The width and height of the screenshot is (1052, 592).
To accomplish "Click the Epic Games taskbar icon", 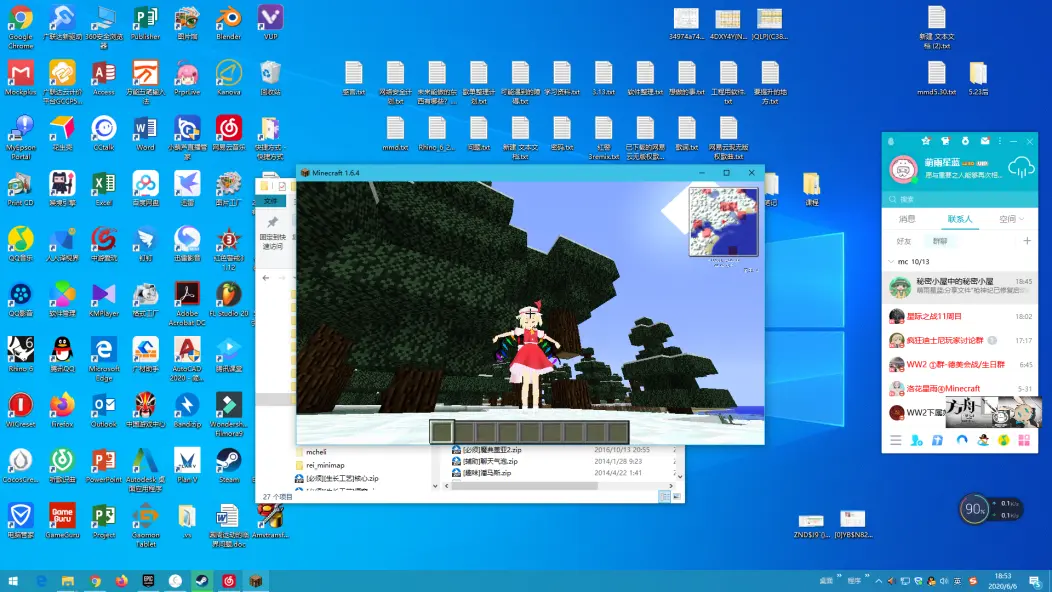I will tap(148, 581).
